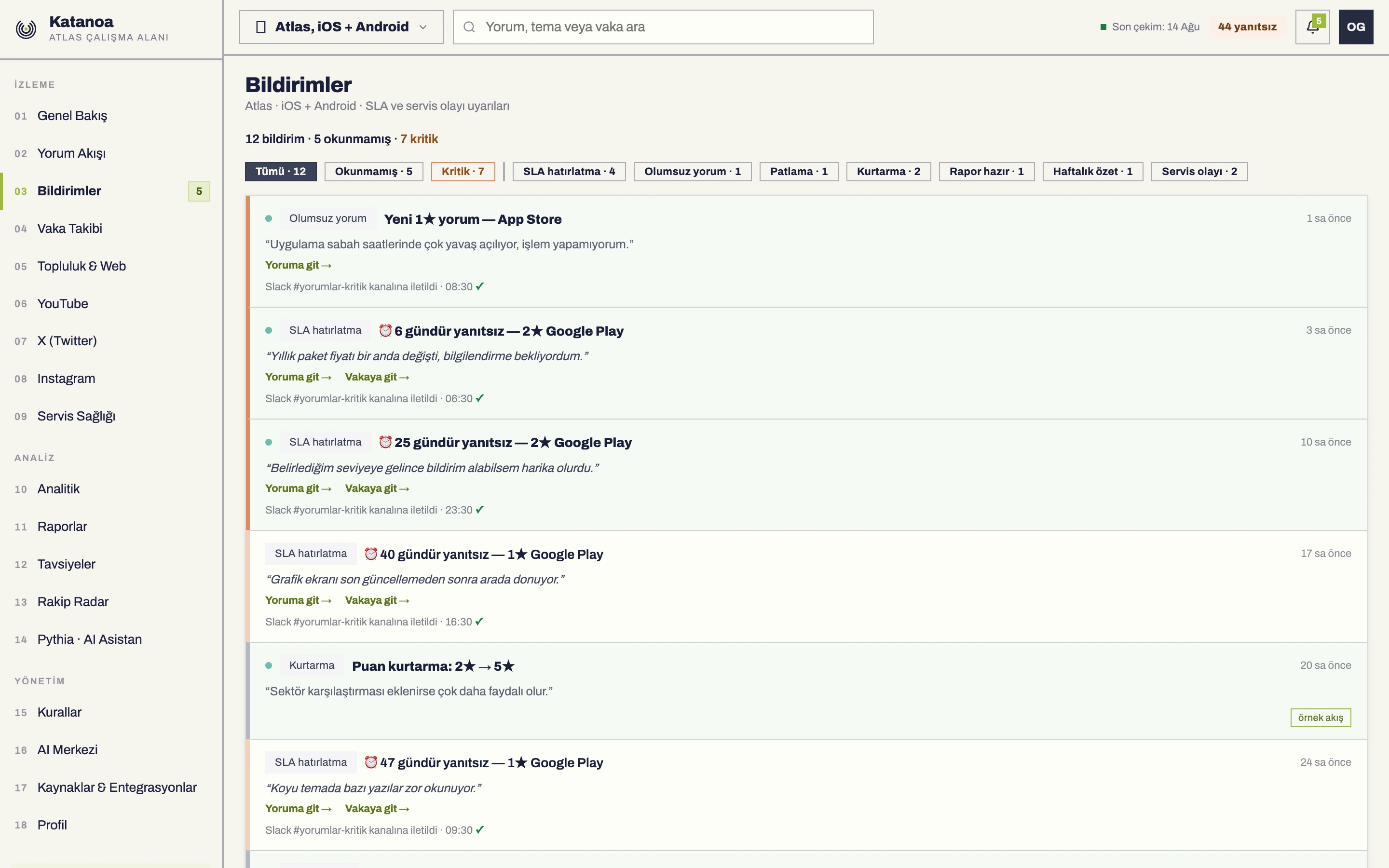The width and height of the screenshot is (1389, 868).
Task: Click the alarm clock icon on 47 gündür yanıtsız
Action: tap(371, 762)
